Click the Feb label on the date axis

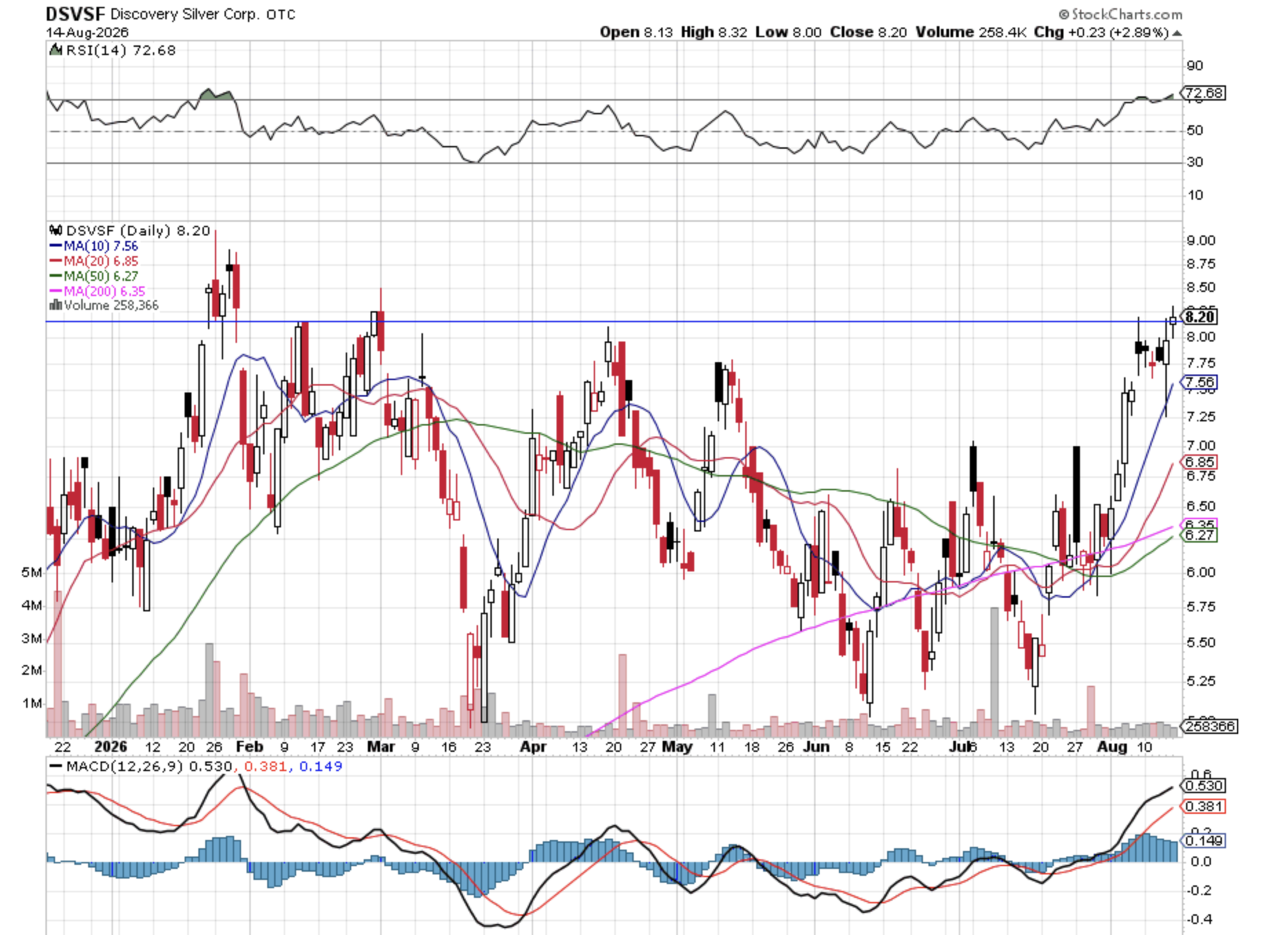pos(249,747)
